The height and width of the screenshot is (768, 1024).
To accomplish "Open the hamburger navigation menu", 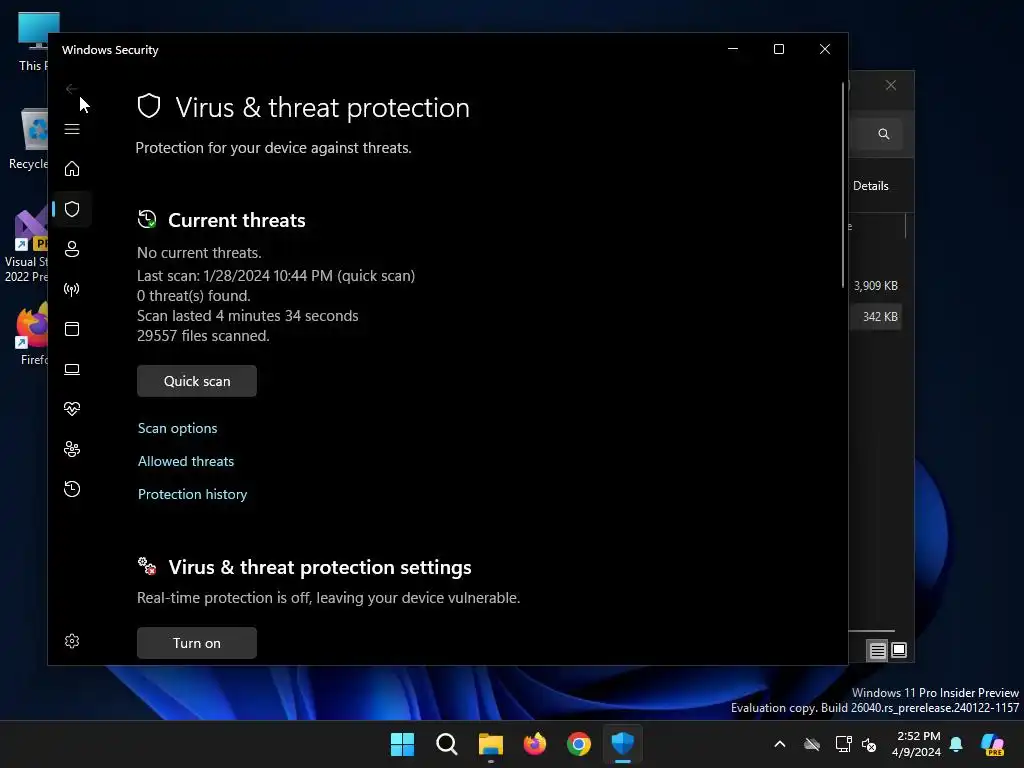I will coord(72,129).
